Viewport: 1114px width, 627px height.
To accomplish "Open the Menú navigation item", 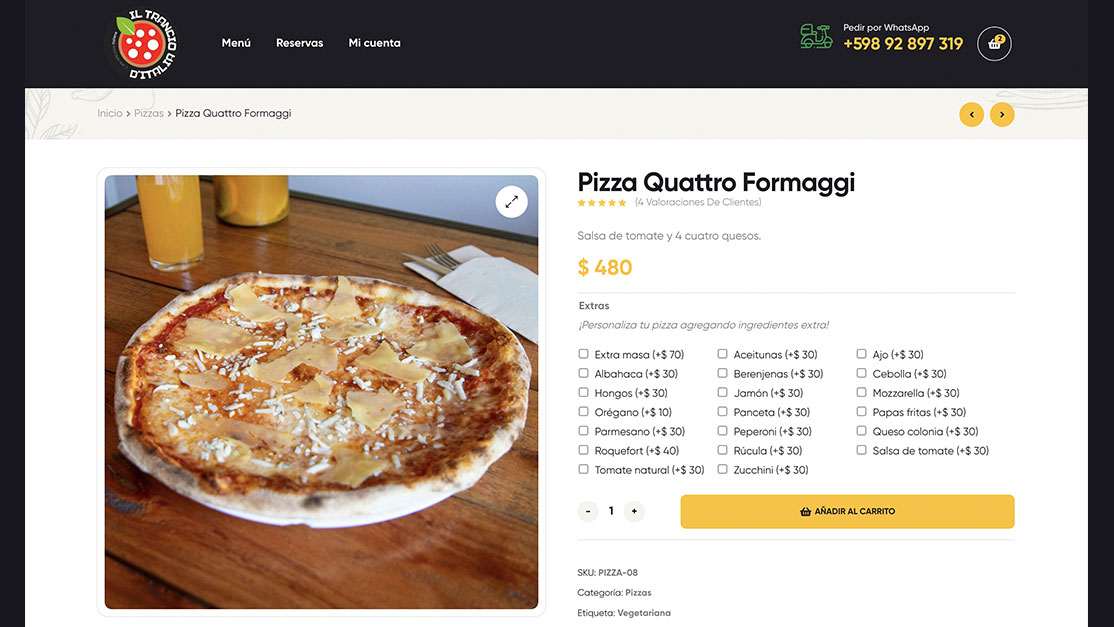I will (236, 43).
